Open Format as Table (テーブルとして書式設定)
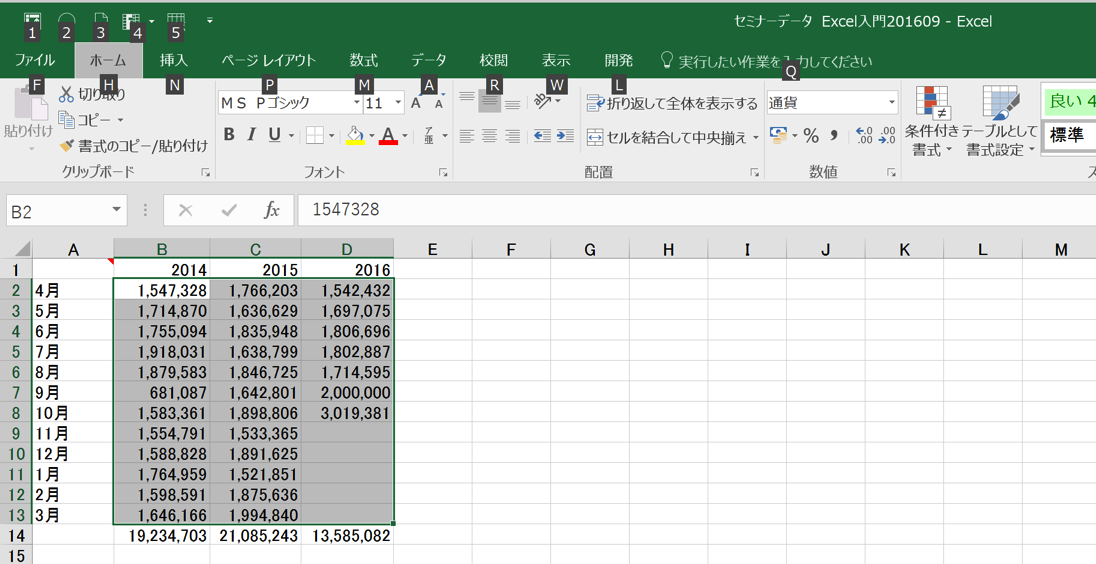The image size is (1096, 564). point(1000,121)
